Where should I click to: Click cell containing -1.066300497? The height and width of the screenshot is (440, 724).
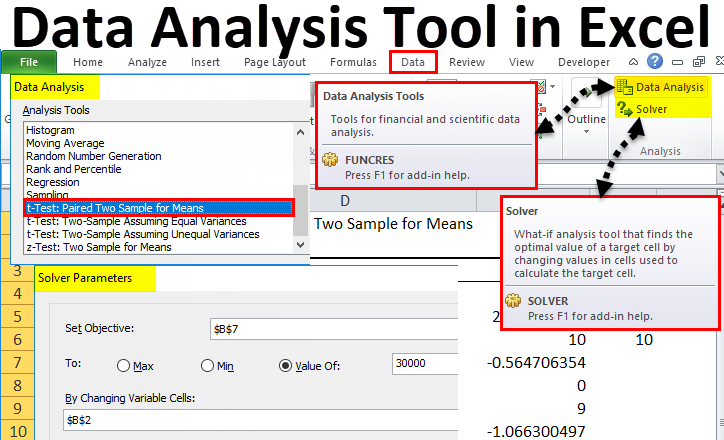click(x=536, y=432)
